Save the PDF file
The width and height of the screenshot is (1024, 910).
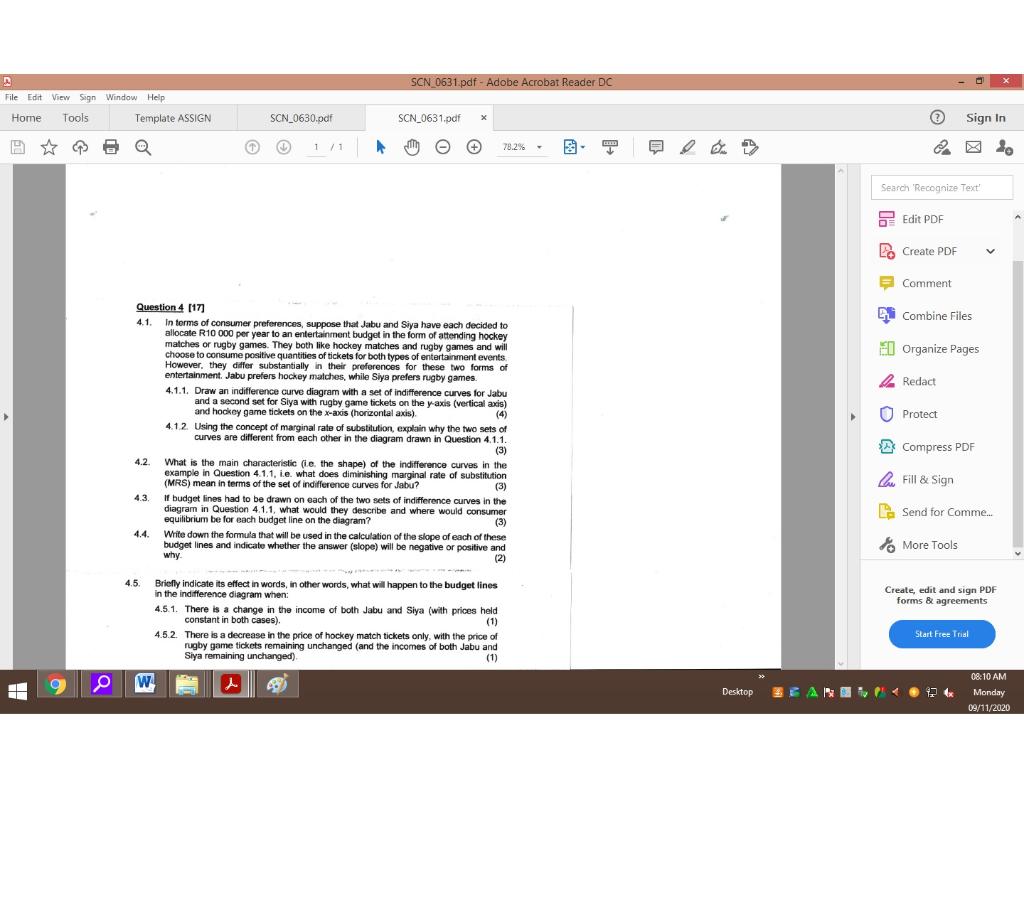tap(17, 147)
